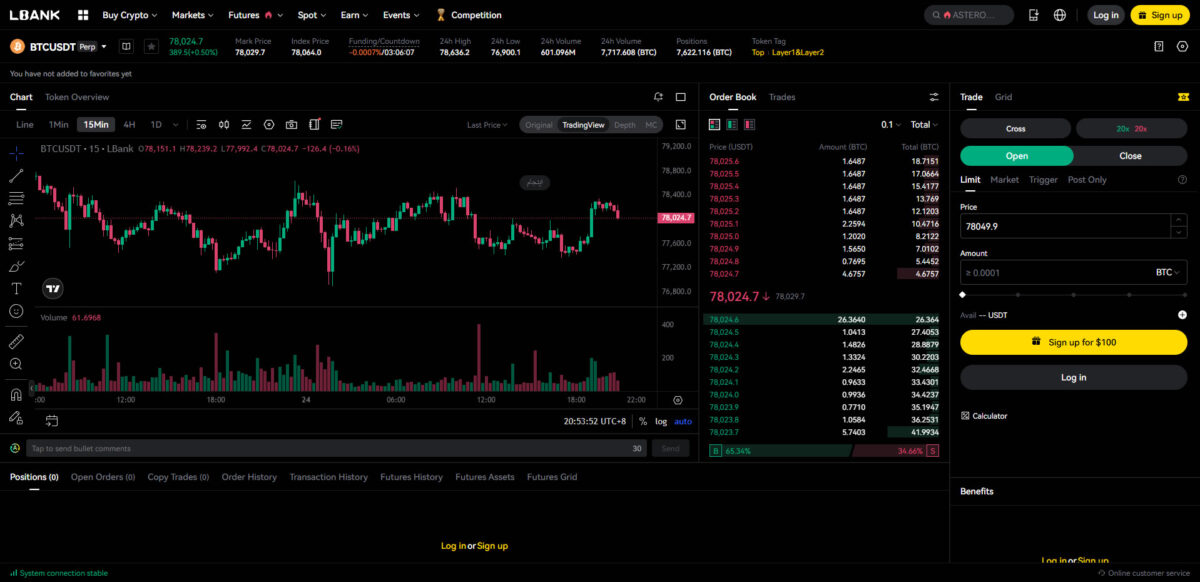Switch chart to Original mode
Viewport: 1200px width, 582px height.
[x=539, y=125]
